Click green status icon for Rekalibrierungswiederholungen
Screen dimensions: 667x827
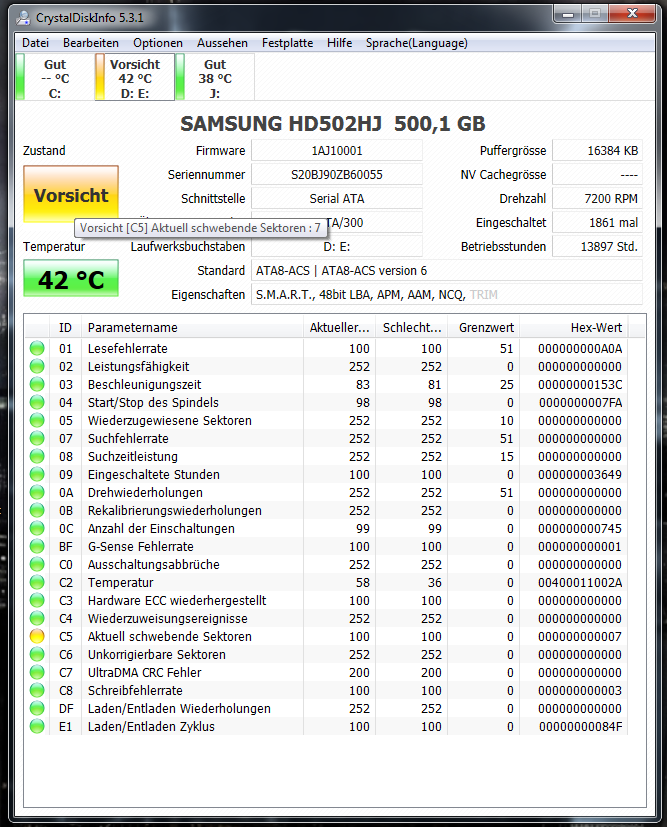pos(37,511)
